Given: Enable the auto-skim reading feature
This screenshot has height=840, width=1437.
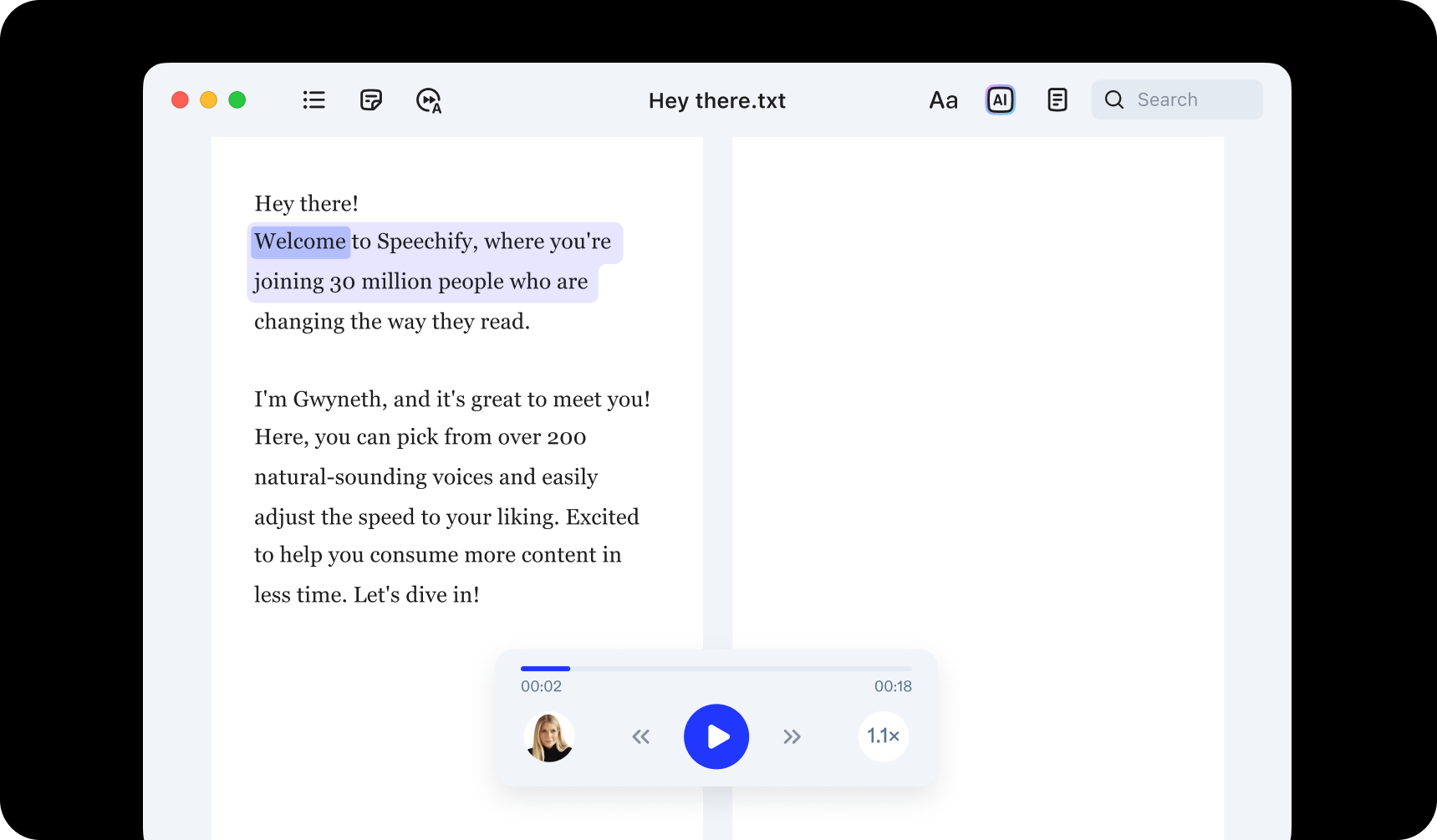Looking at the screenshot, I should coord(428,100).
